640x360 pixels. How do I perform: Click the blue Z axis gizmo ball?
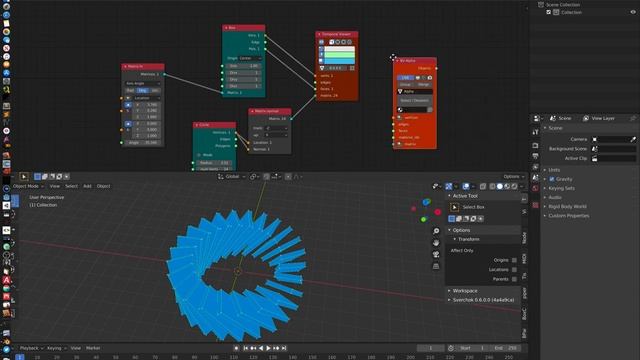427,202
